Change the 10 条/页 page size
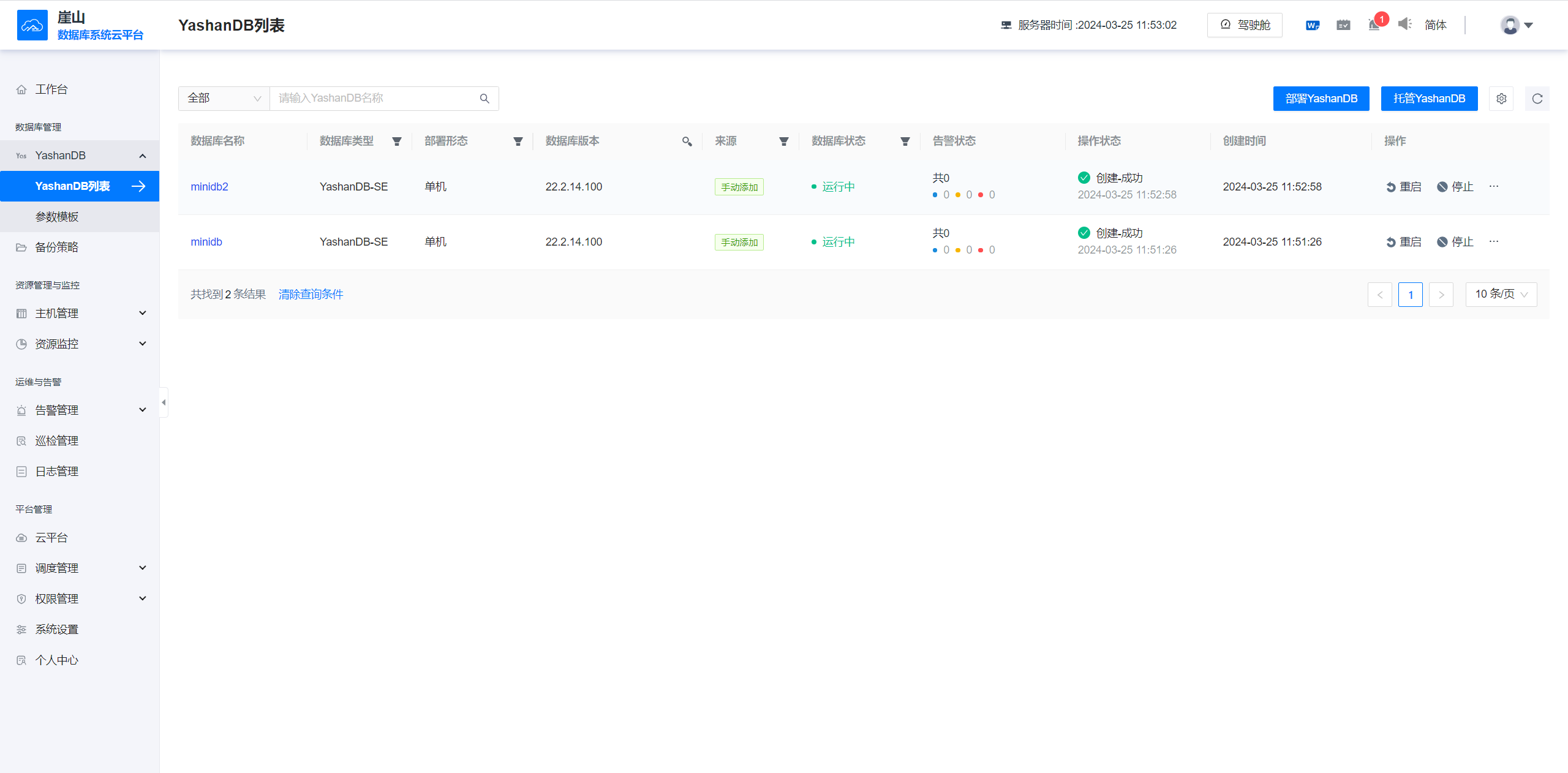This screenshot has width=1568, height=773. click(x=1501, y=295)
